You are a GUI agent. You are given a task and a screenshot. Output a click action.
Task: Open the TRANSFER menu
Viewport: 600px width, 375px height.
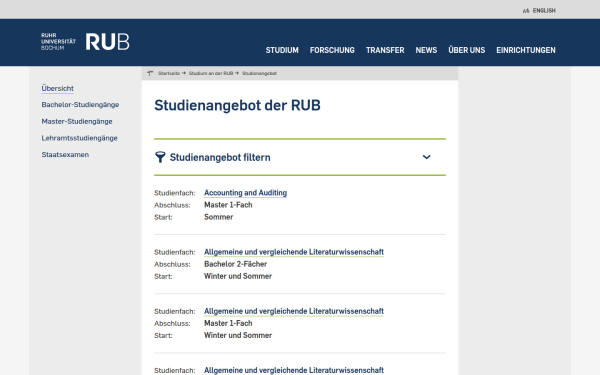click(x=385, y=50)
